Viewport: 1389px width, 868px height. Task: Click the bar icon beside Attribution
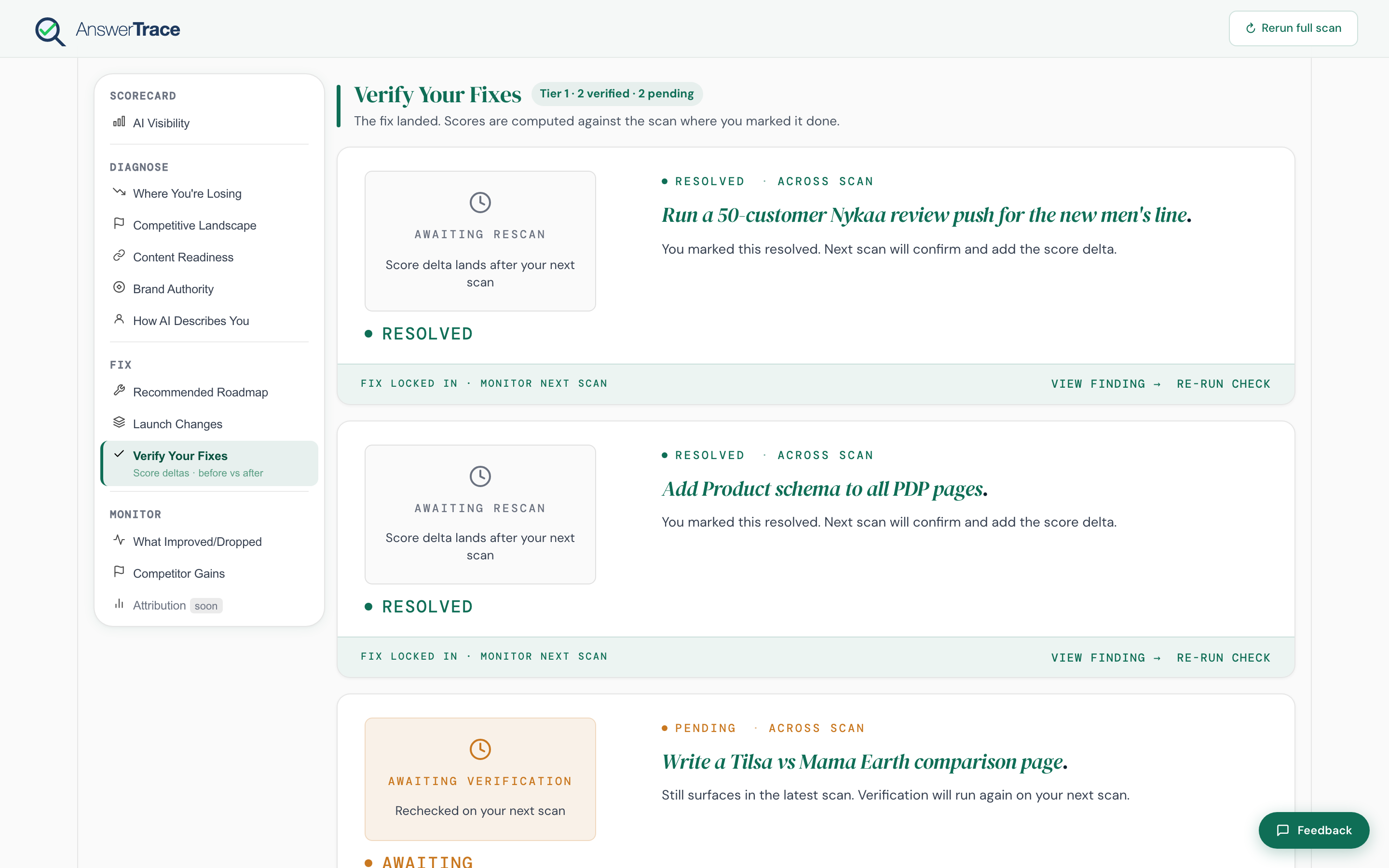pyautogui.click(x=119, y=604)
